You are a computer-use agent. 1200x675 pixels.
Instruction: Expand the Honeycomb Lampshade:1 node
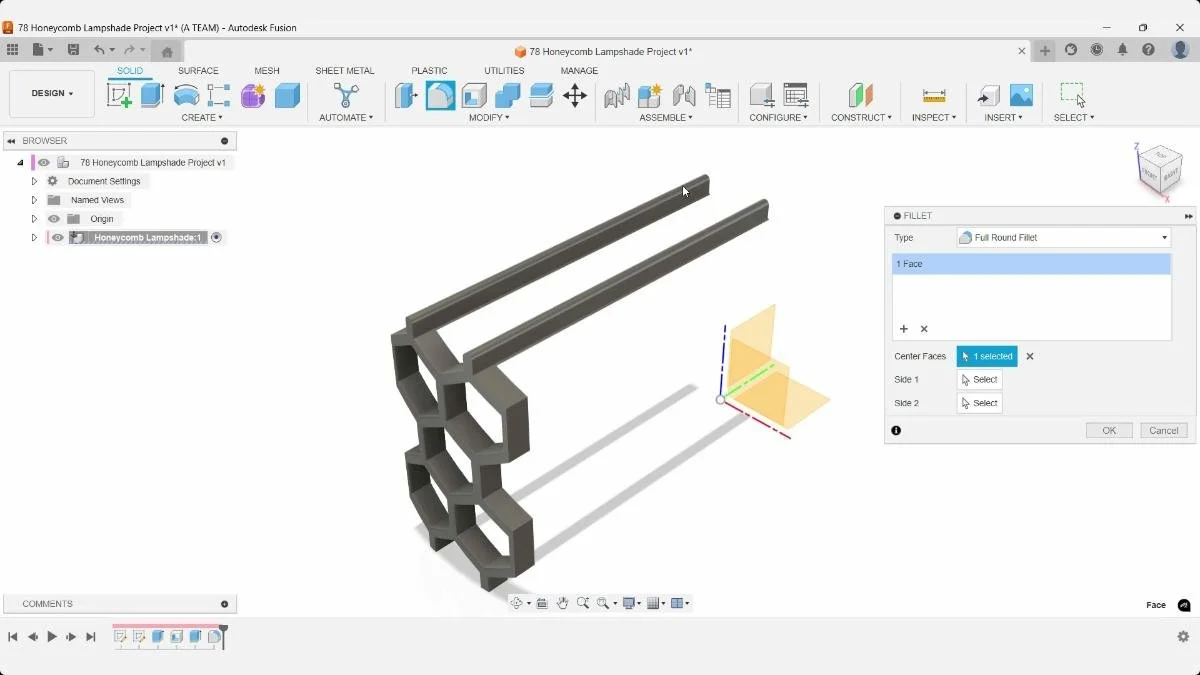click(34, 238)
